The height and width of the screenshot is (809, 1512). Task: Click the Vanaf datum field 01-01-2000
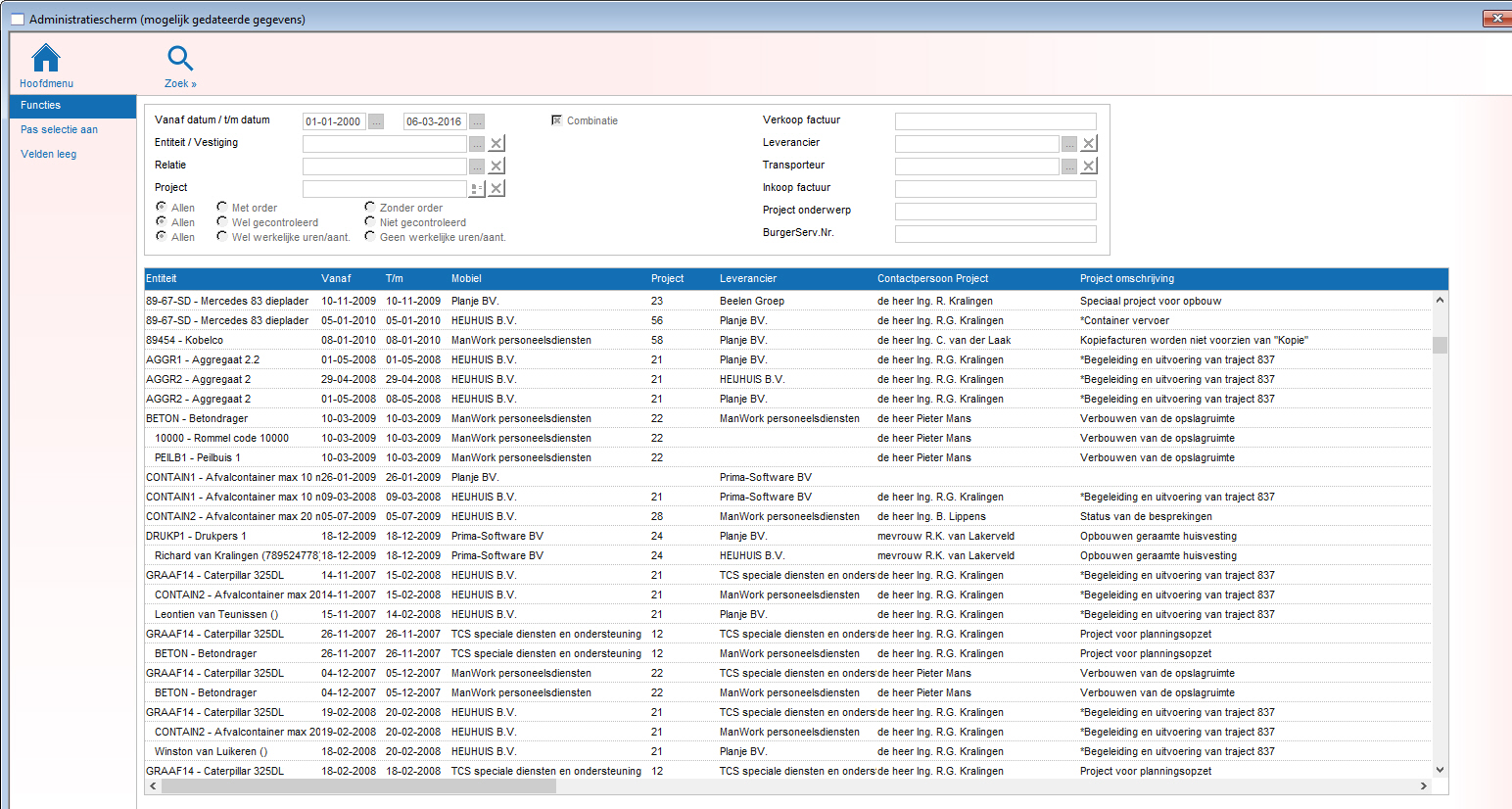[x=334, y=121]
